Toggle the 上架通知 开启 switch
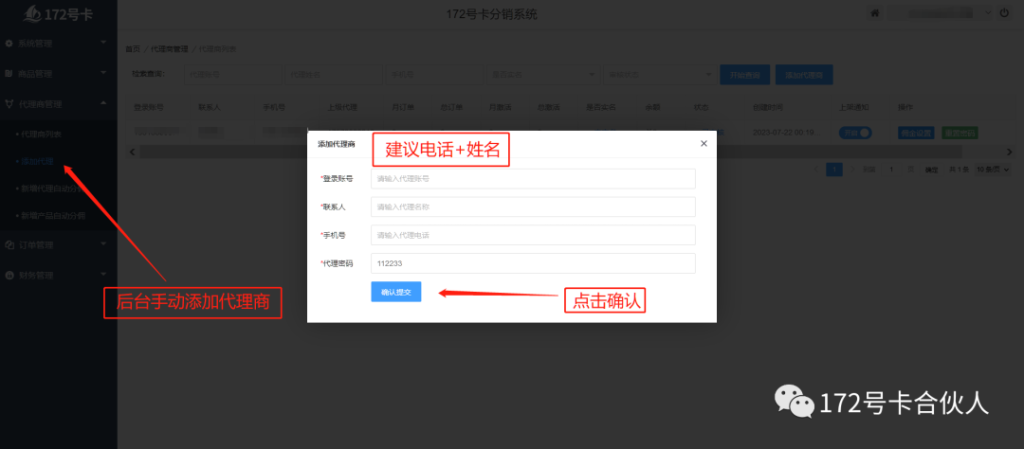 [856, 132]
